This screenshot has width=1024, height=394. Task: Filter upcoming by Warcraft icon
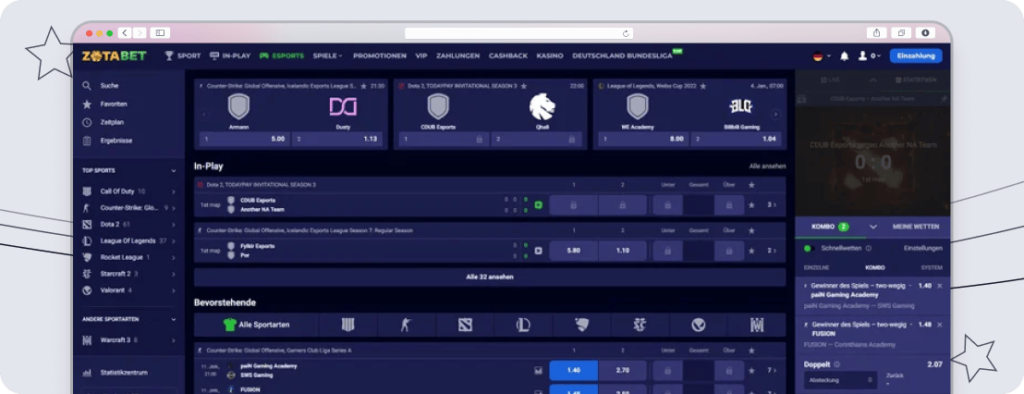coord(757,325)
